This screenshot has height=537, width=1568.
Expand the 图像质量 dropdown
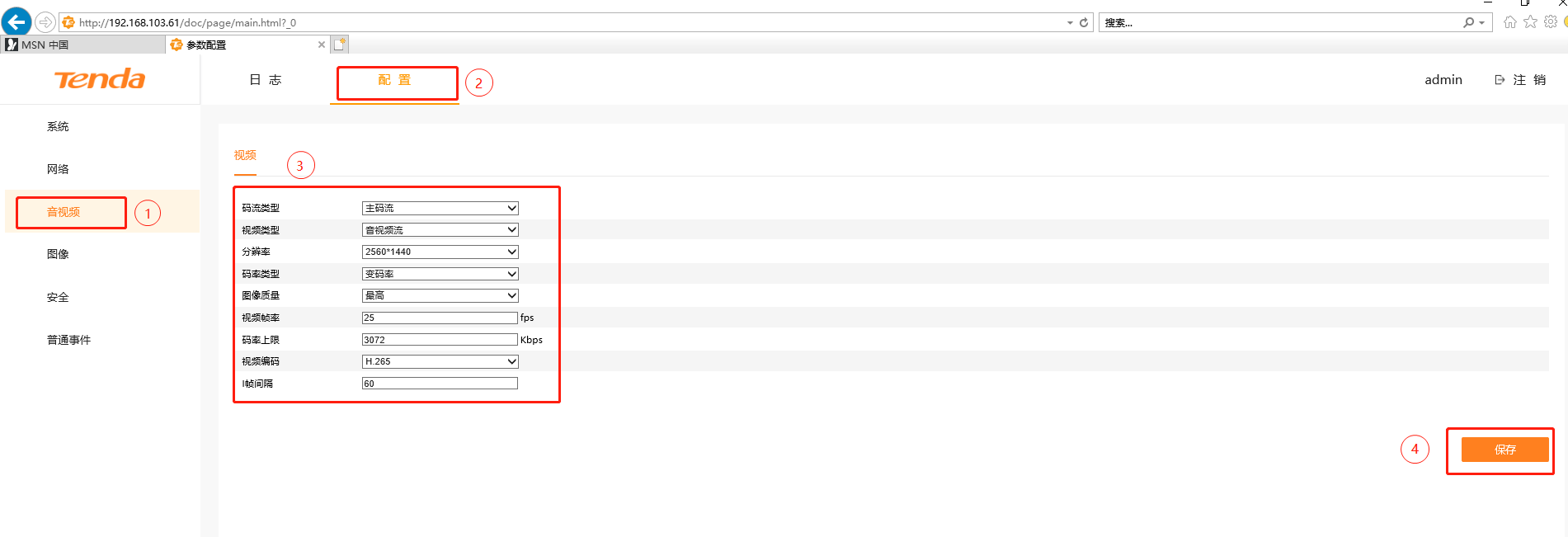coord(440,295)
